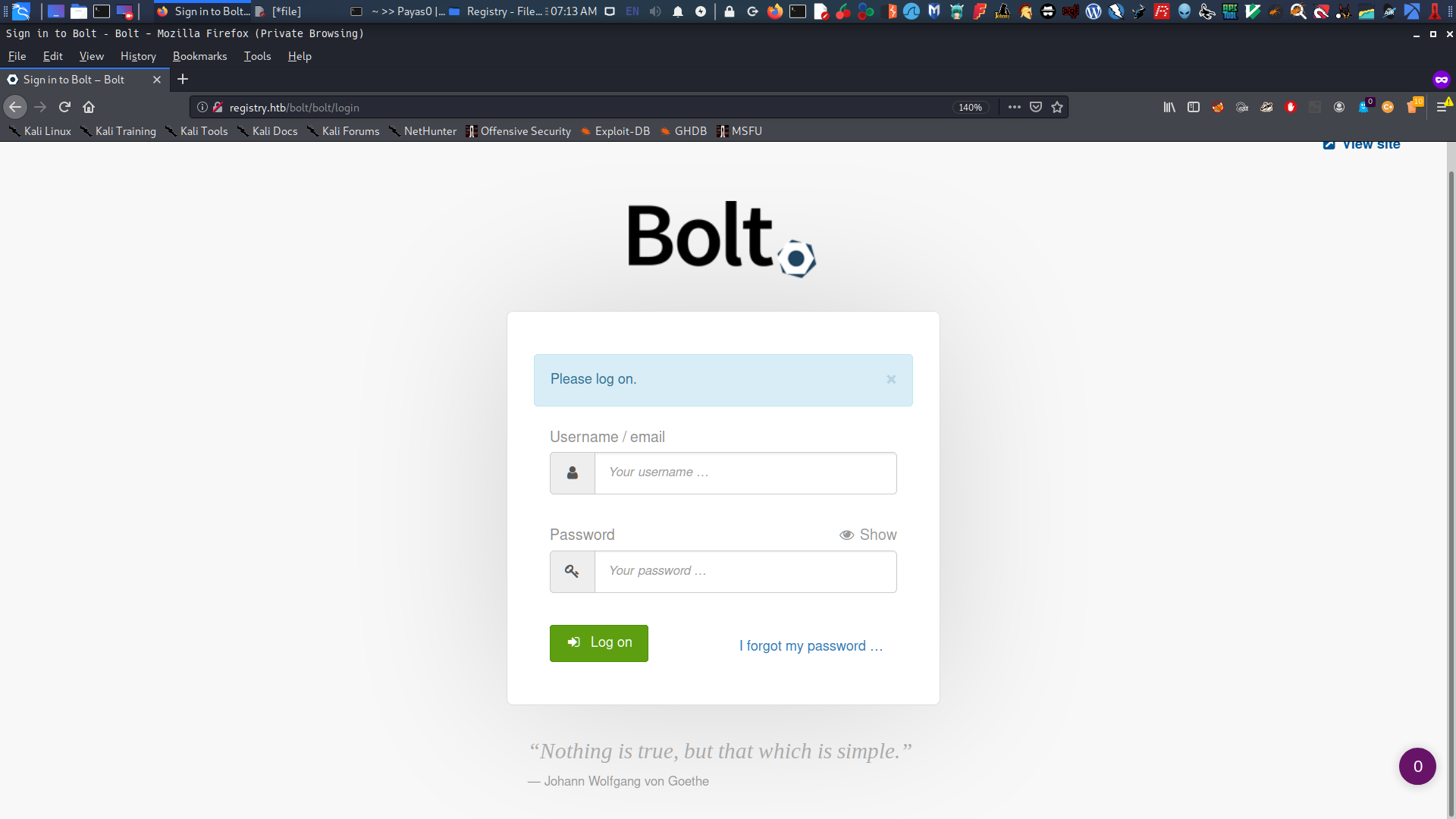Open the File menu

[17, 56]
